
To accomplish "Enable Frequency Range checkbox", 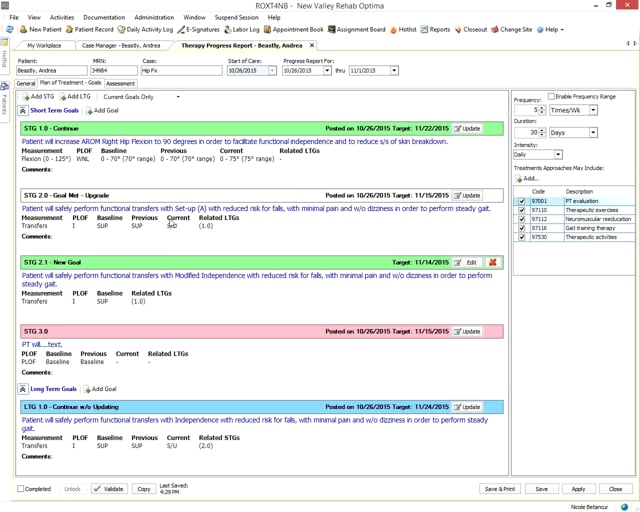I will [552, 97].
